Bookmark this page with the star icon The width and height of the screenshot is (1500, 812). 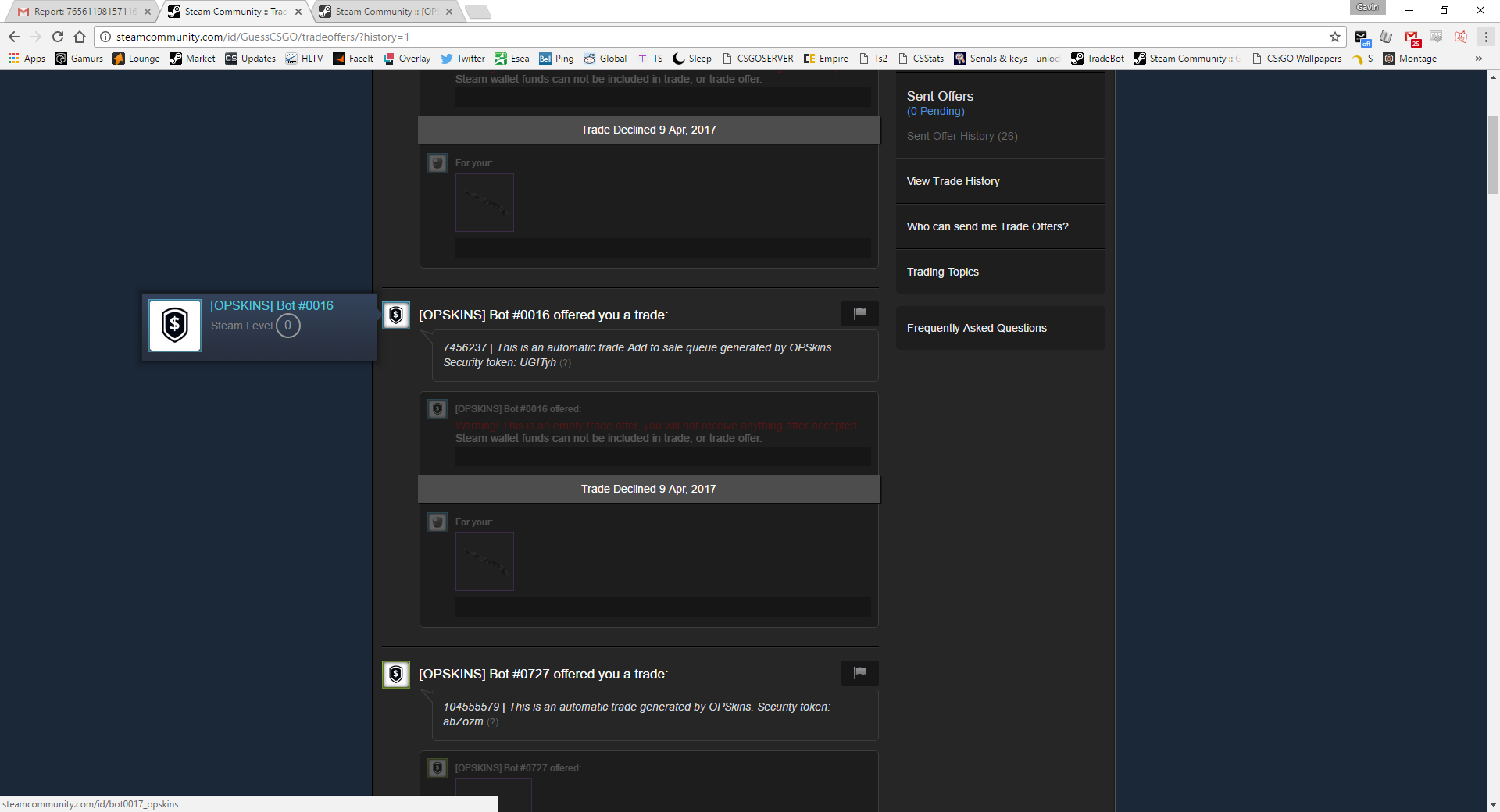click(1335, 37)
